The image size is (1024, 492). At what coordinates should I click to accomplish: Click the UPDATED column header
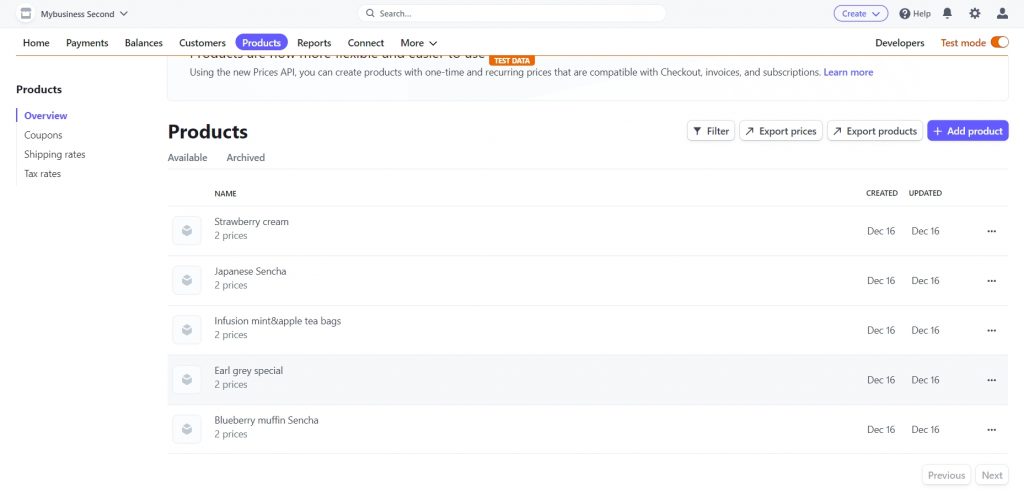pyautogui.click(x=925, y=193)
